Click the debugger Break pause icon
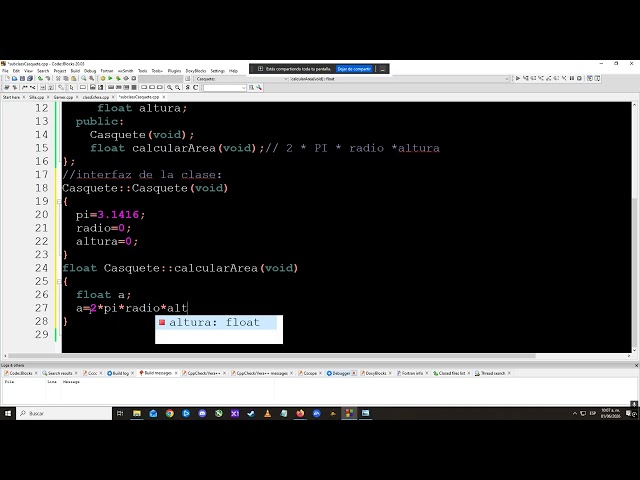Viewport: 640px width, 480px height. (572, 78)
